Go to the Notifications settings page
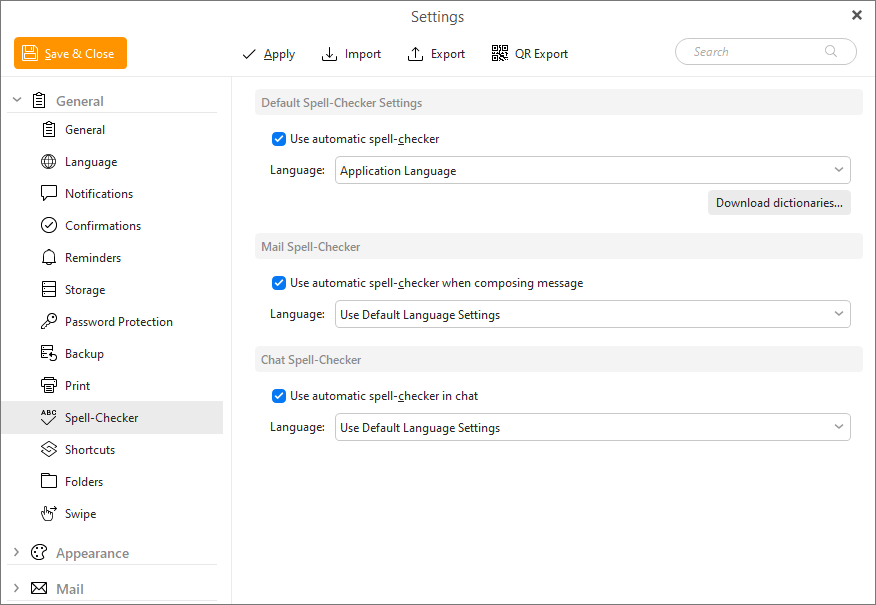Image resolution: width=876 pixels, height=605 pixels. (99, 194)
